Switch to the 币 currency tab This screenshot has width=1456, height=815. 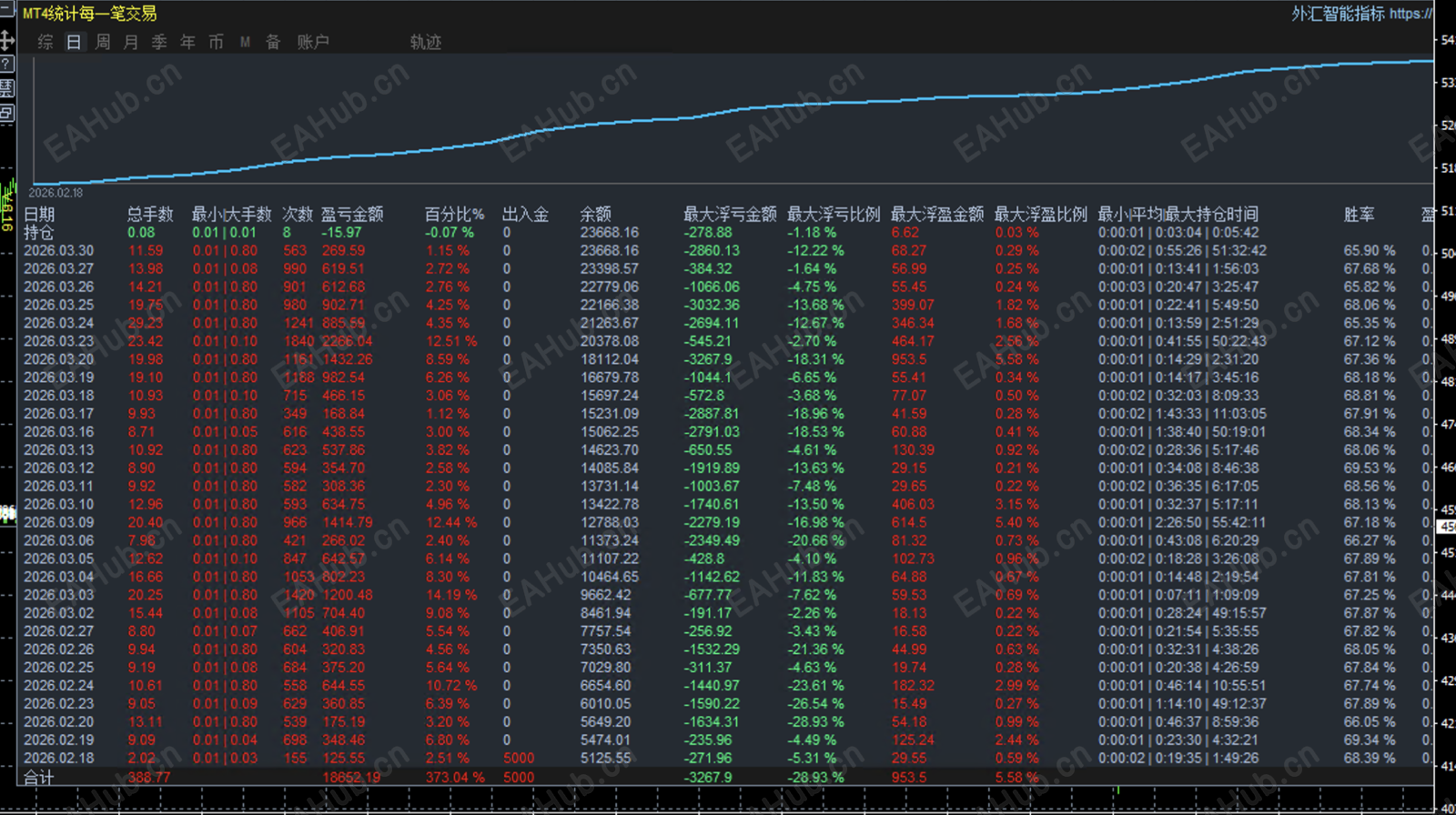click(x=216, y=42)
